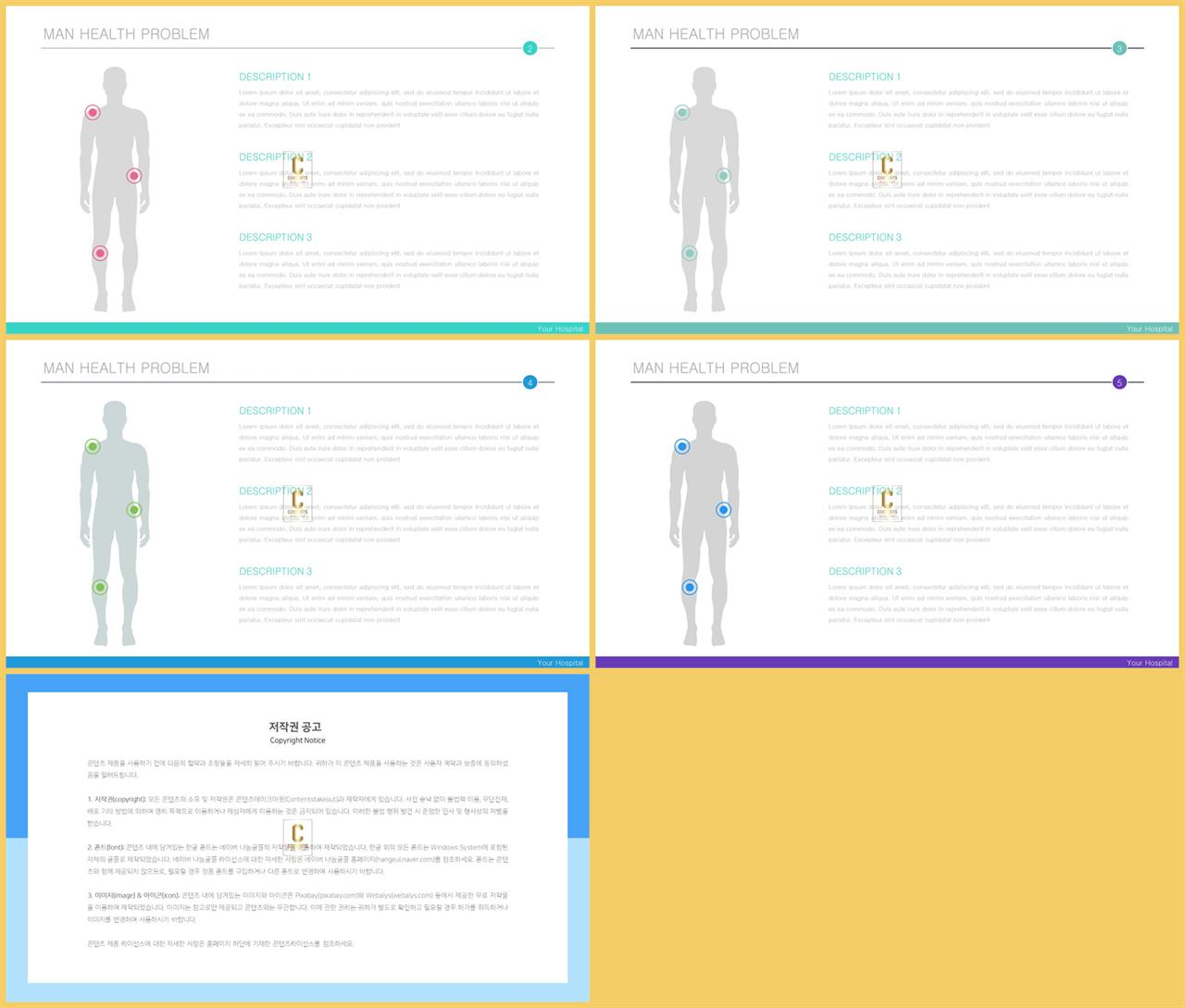Click "Your Hospital" in the purple footer bar
1185x1008 pixels.
click(x=1150, y=663)
